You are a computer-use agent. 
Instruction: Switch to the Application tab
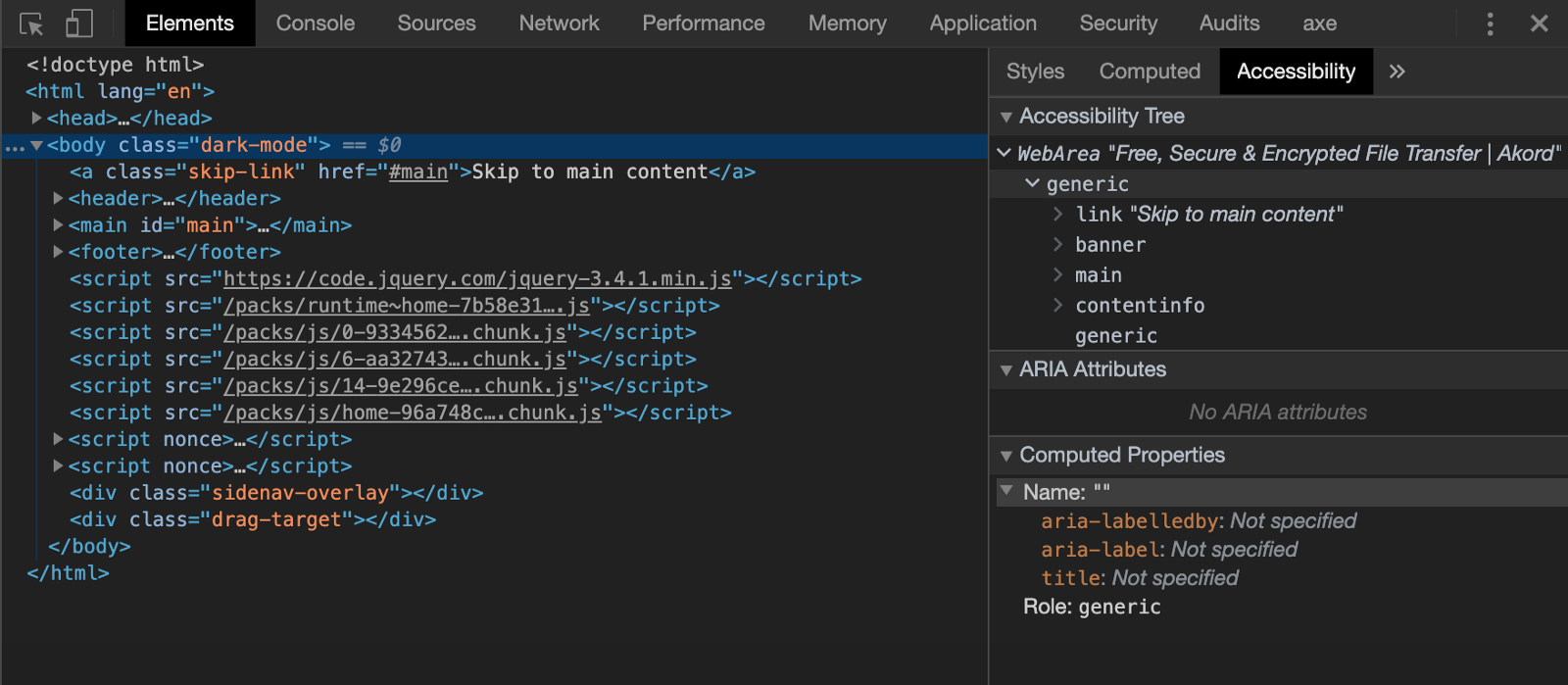click(983, 24)
